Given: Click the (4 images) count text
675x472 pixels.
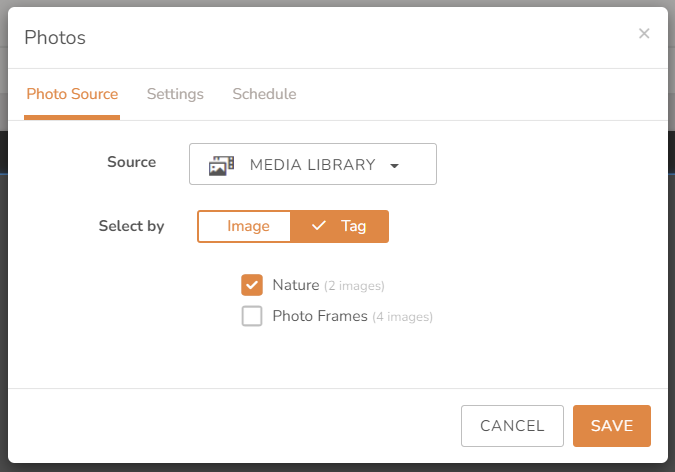Looking at the screenshot, I should (x=403, y=317).
